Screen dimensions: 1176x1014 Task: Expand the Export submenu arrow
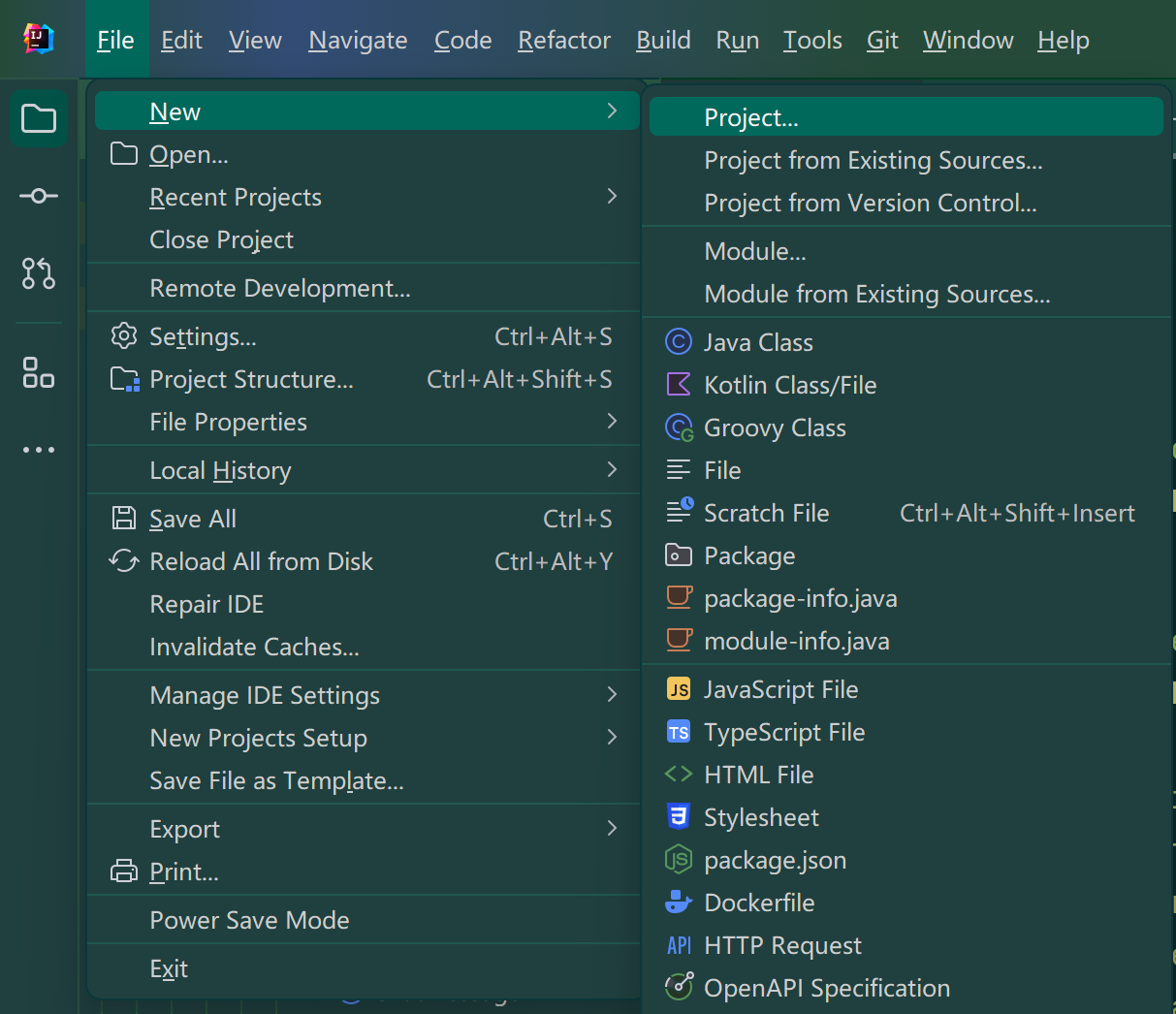(612, 828)
